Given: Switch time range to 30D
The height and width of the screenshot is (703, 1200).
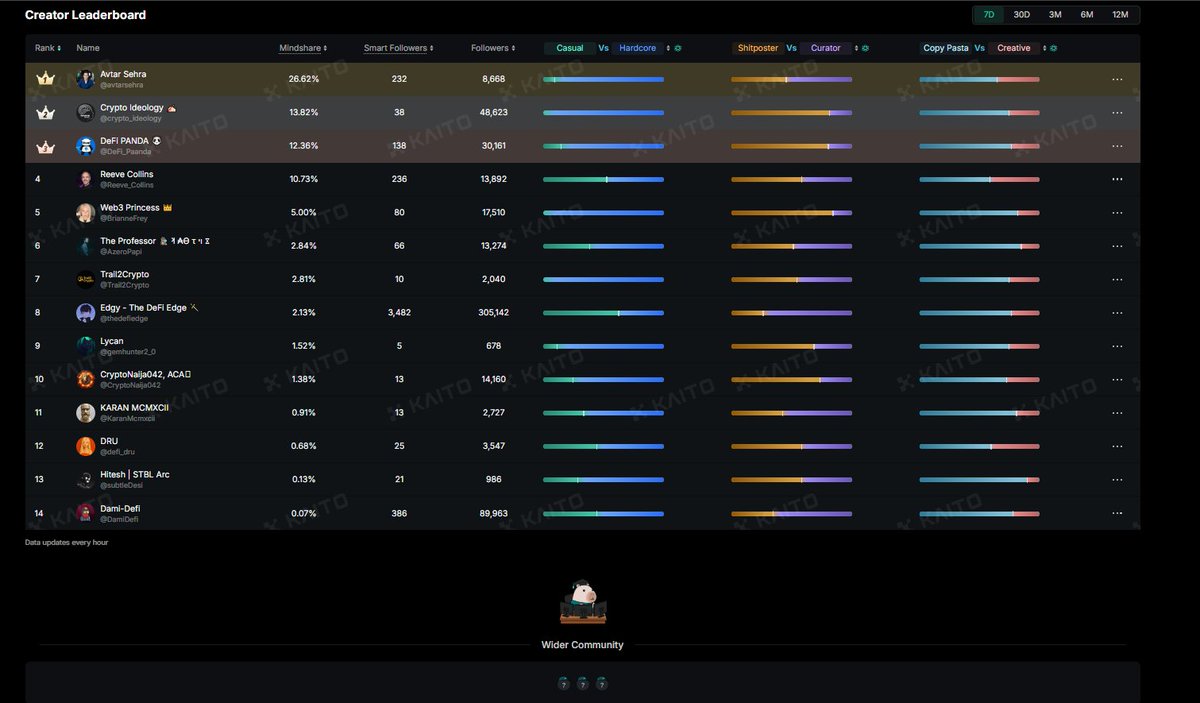Looking at the screenshot, I should pyautogui.click(x=1021, y=15).
